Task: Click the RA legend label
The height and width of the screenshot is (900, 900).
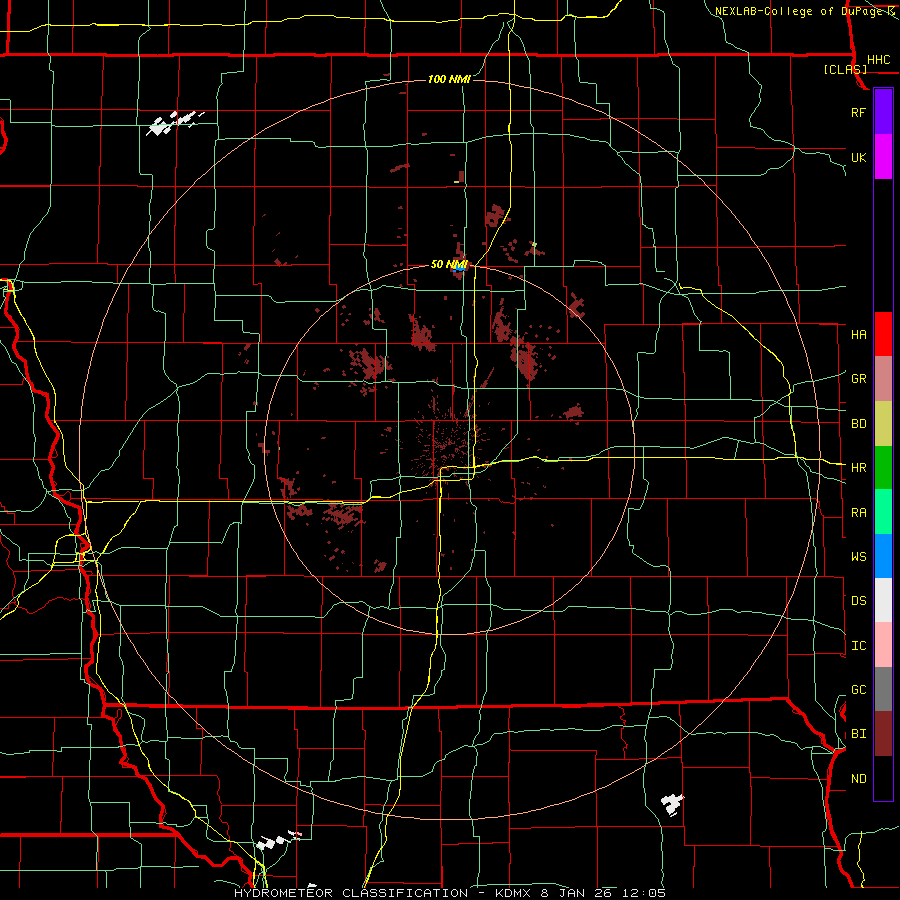Action: click(858, 513)
